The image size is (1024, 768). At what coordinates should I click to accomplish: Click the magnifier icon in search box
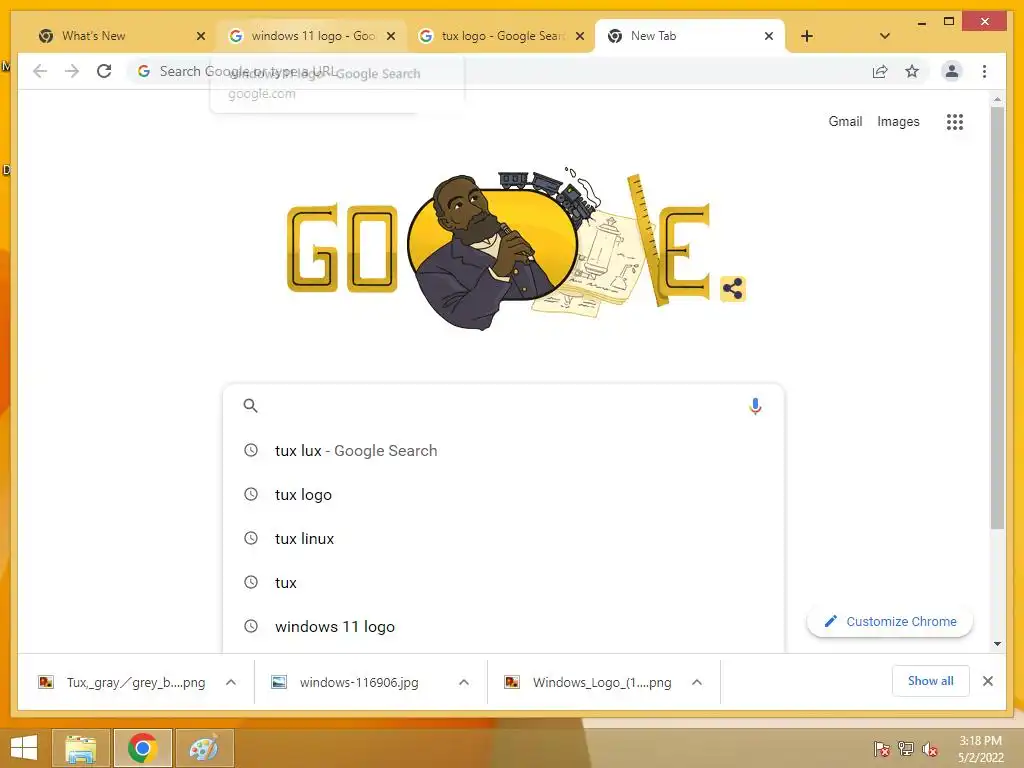(250, 406)
